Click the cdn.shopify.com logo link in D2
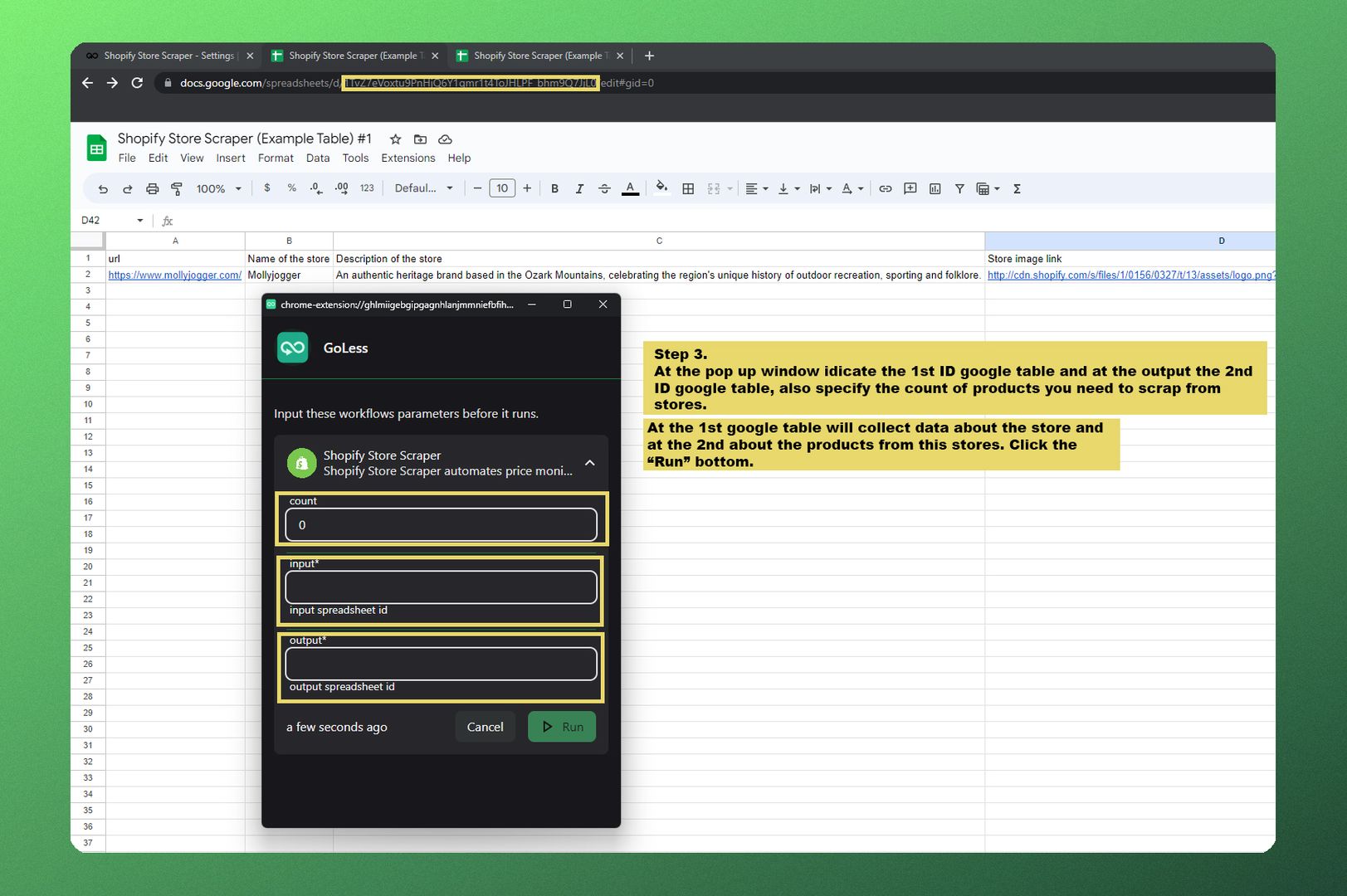Screen dimensions: 1347x896 tap(1131, 275)
